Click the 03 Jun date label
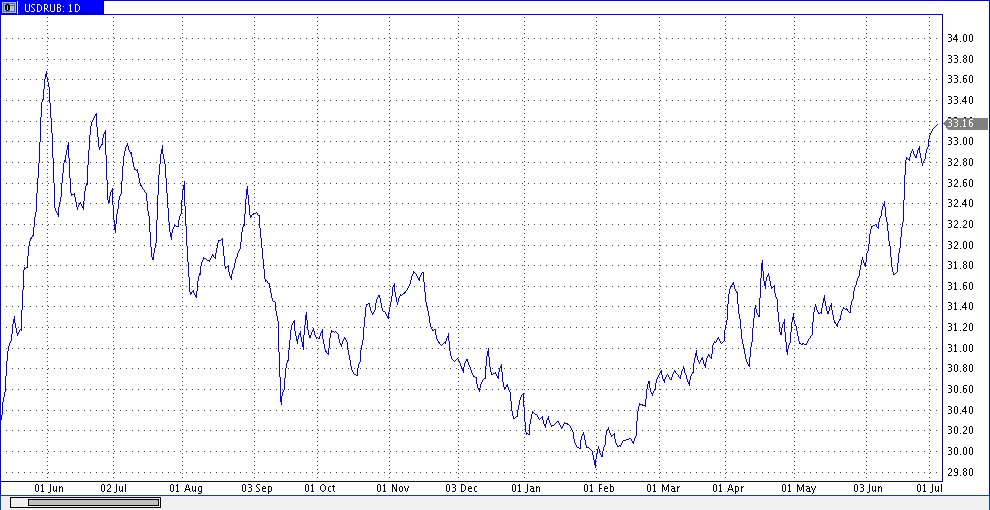990x510 pixels. [868, 489]
